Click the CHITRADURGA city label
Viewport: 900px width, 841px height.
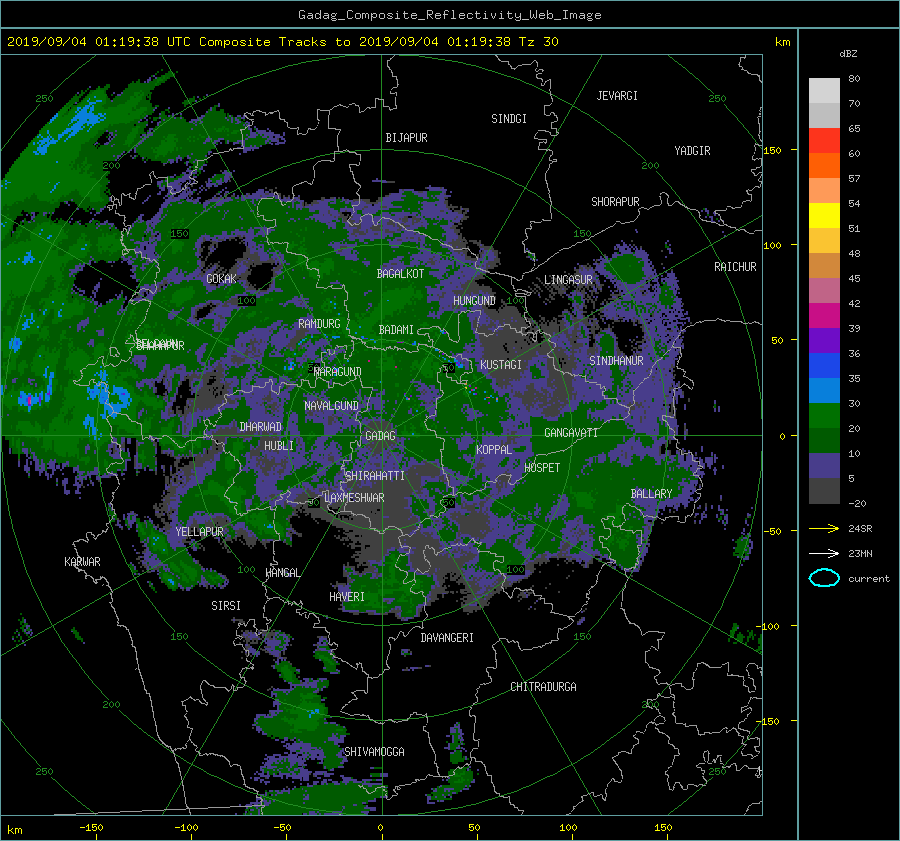click(x=543, y=687)
